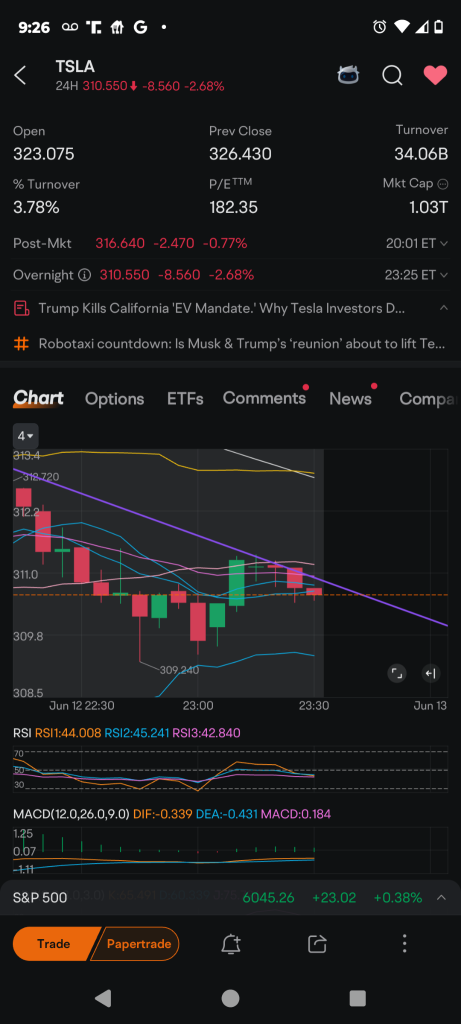
Task: Open the robot assistant icon
Action: pos(348,75)
